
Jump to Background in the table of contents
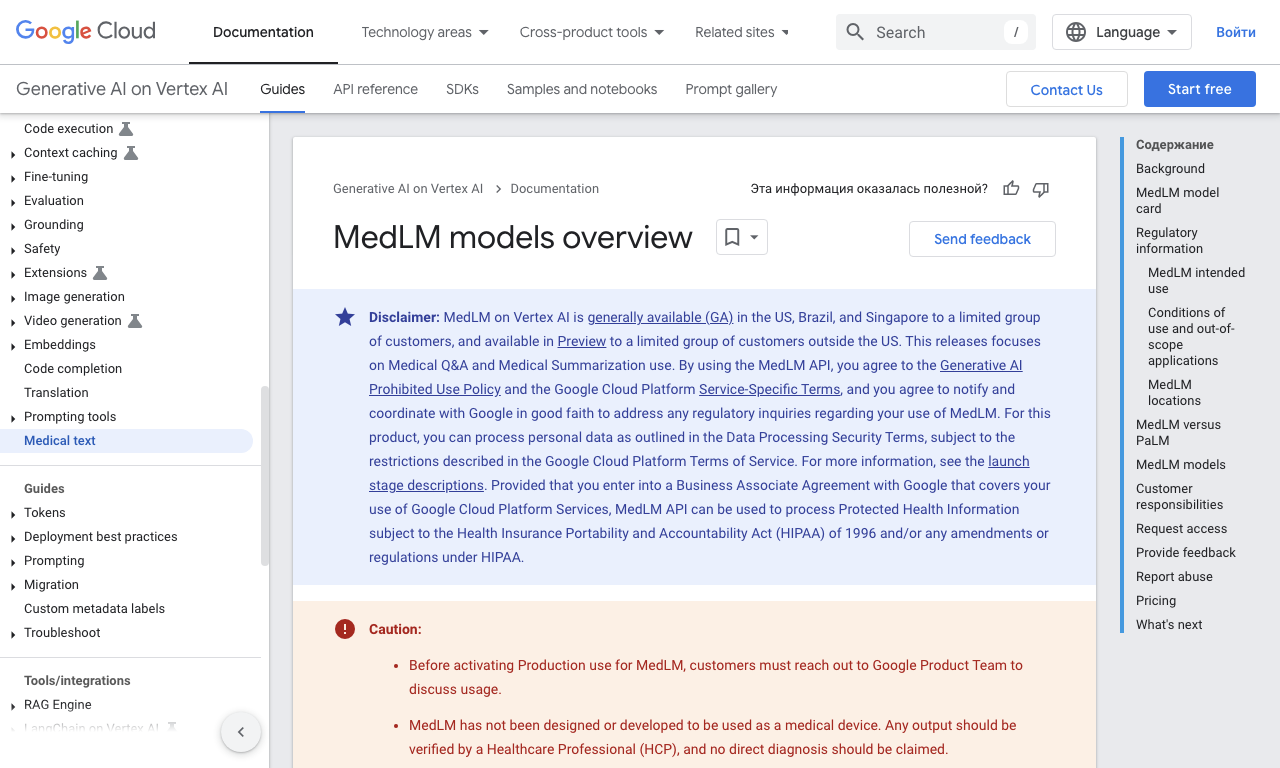[1170, 169]
